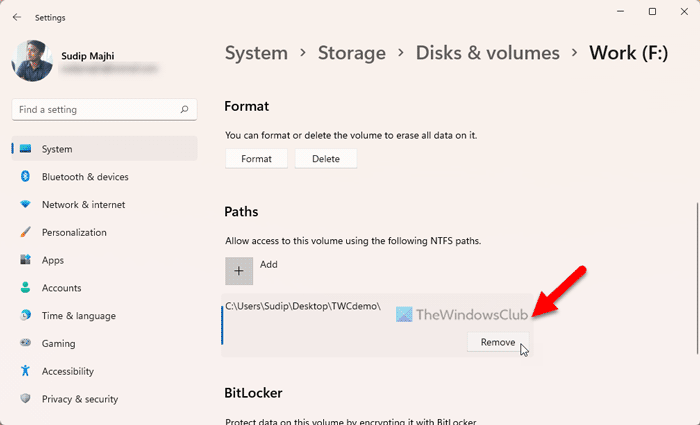
Task: Click the plus Add path button
Action: [239, 271]
